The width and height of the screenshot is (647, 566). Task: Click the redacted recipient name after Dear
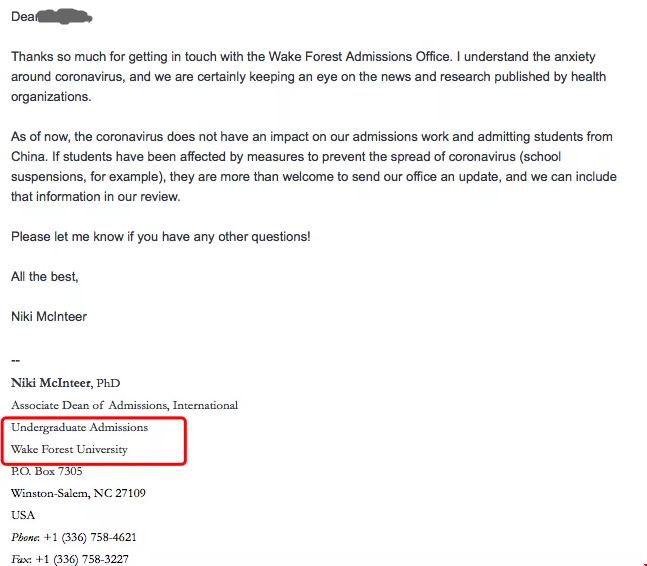coord(64,17)
